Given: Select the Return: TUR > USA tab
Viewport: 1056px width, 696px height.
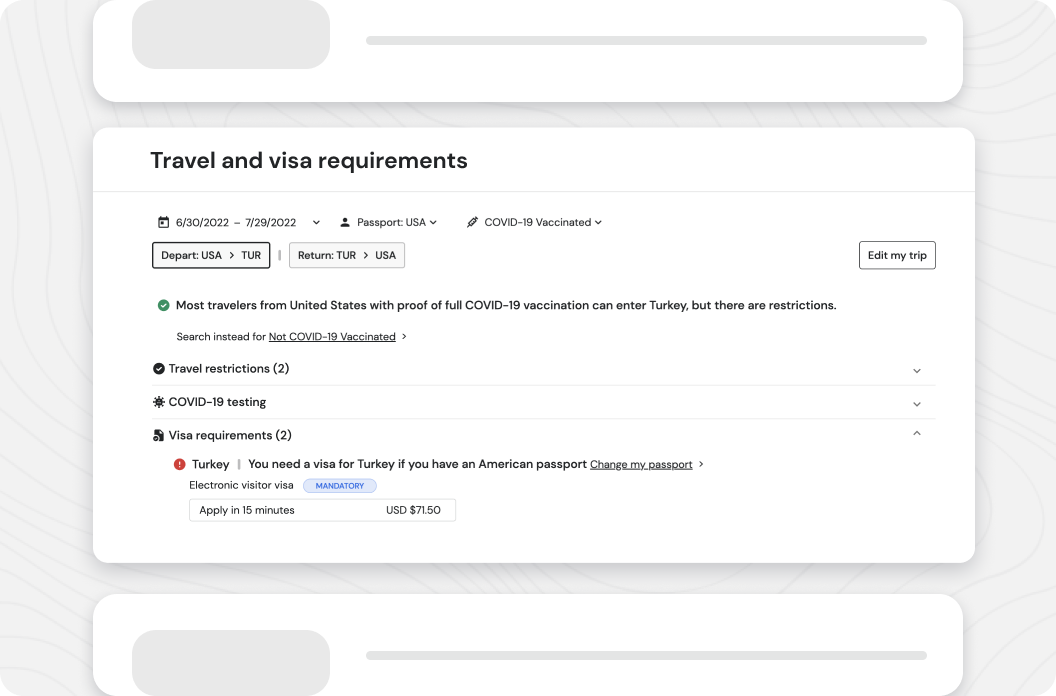Looking at the screenshot, I should click(x=347, y=255).
